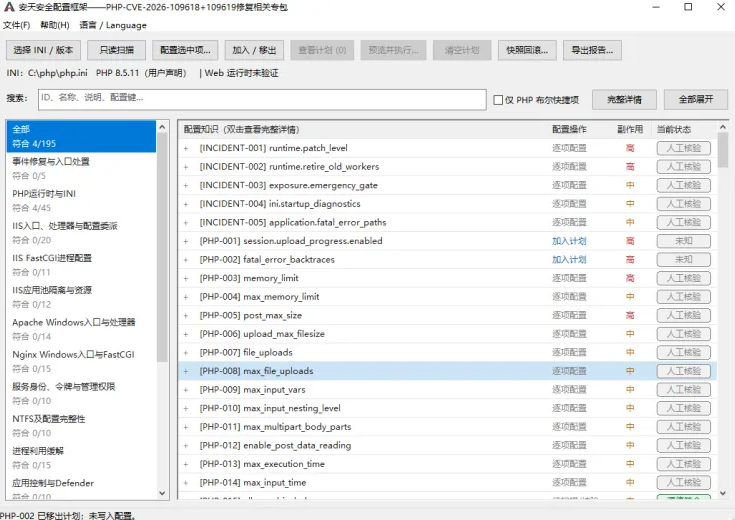The image size is (735, 520).
Task: Click 人工核验 status for PHP-005 post_max_size
Action: click(683, 315)
